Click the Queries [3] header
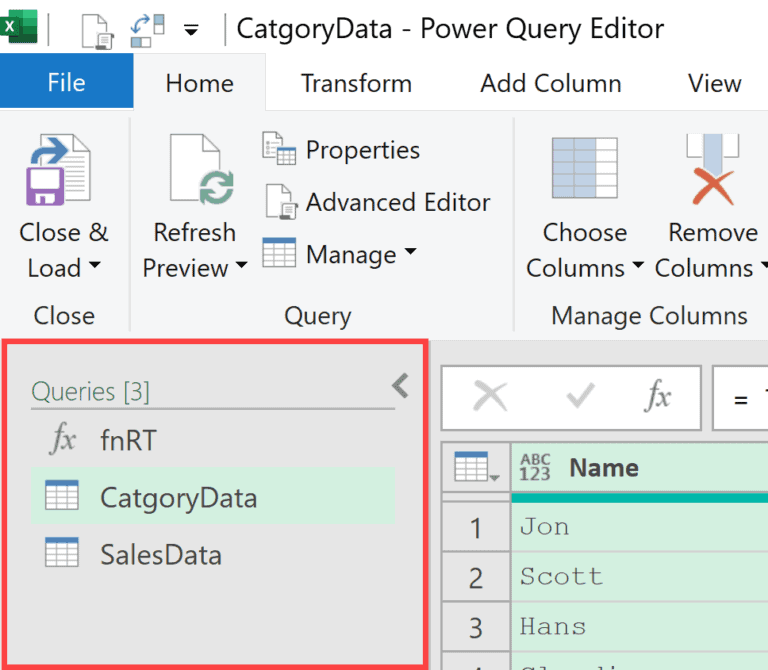The width and height of the screenshot is (768, 670). click(x=90, y=392)
